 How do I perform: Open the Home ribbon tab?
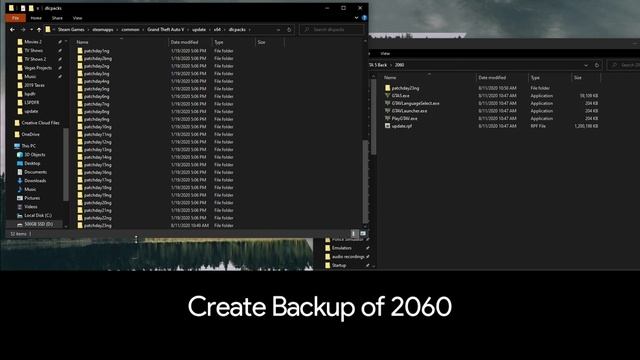[x=36, y=18]
